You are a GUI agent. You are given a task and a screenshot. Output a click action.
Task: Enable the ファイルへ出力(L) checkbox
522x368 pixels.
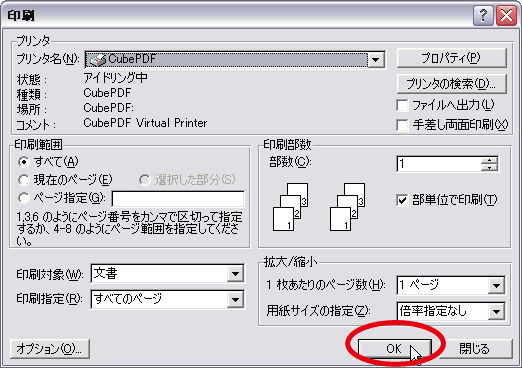(402, 106)
